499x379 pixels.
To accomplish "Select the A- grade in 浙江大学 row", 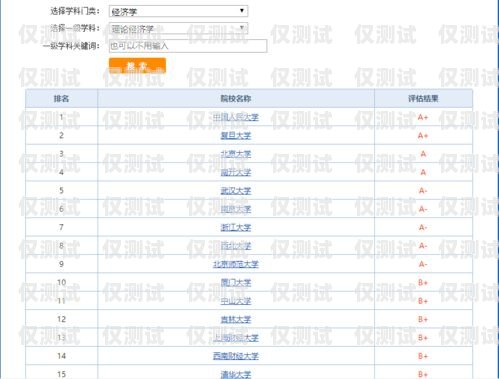I will click(x=423, y=227).
